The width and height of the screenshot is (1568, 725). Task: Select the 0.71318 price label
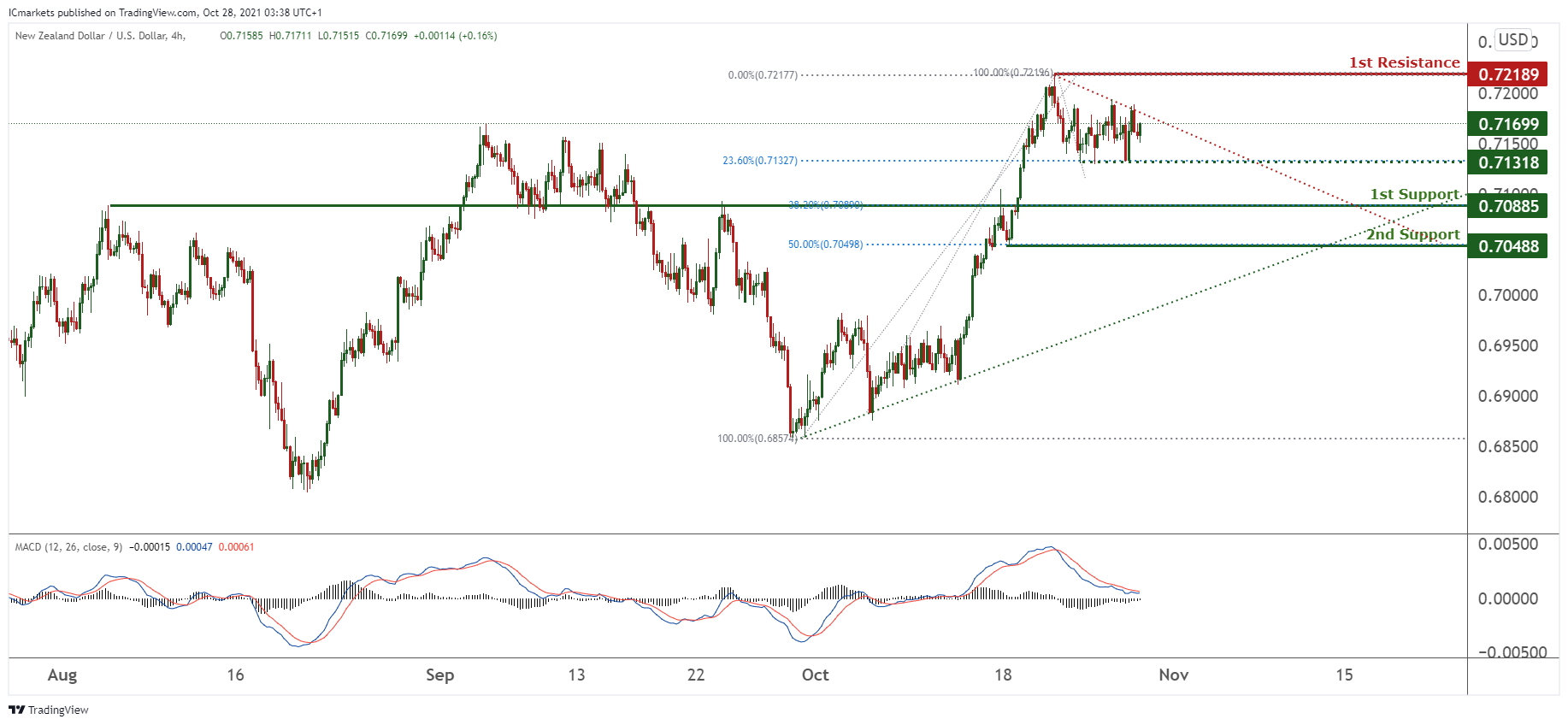[x=1508, y=162]
